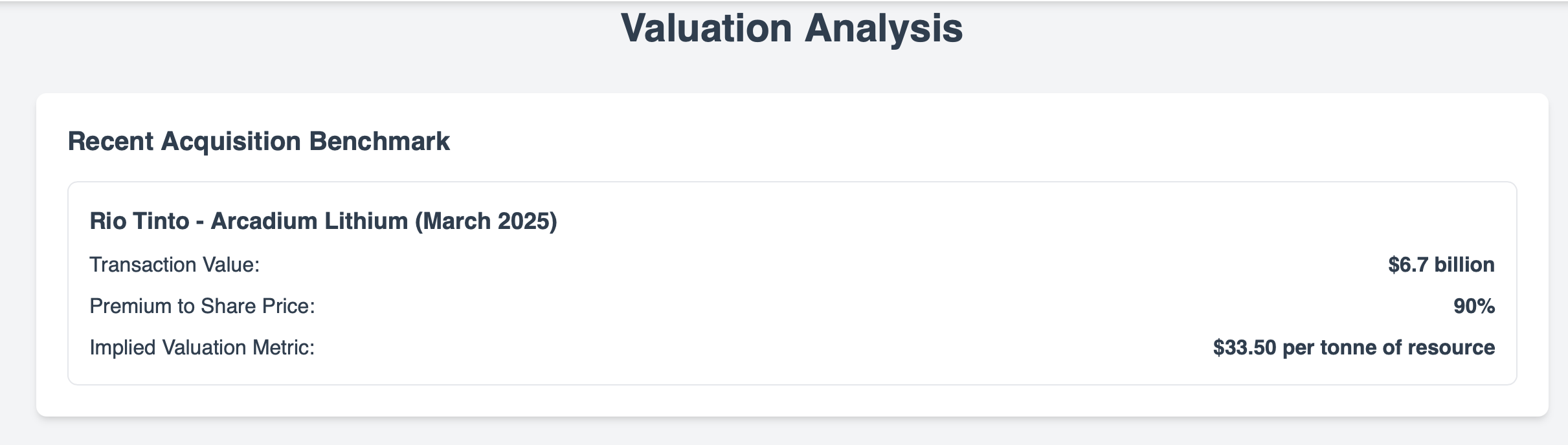Click the word Analysis in the page heading
The width and height of the screenshot is (1568, 445).
[x=884, y=29]
